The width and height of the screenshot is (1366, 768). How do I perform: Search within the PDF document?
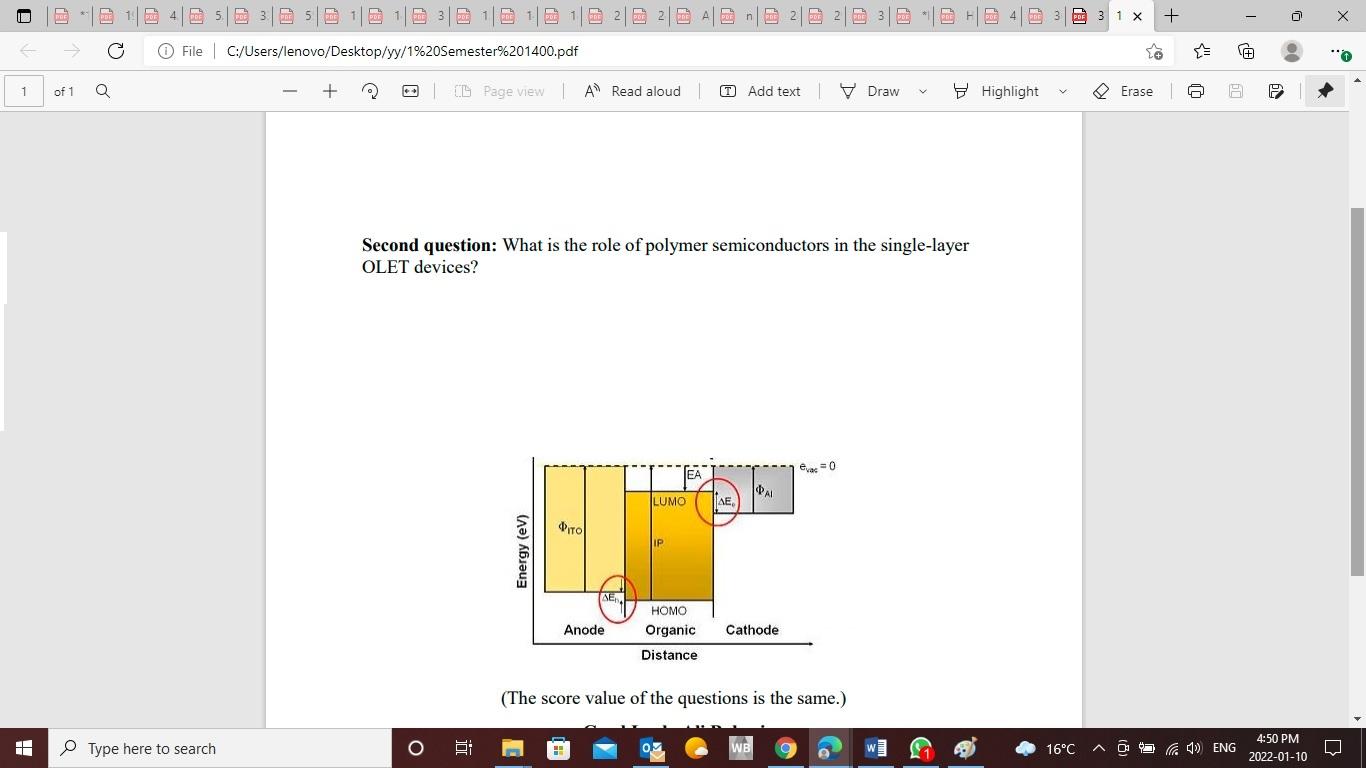(102, 91)
